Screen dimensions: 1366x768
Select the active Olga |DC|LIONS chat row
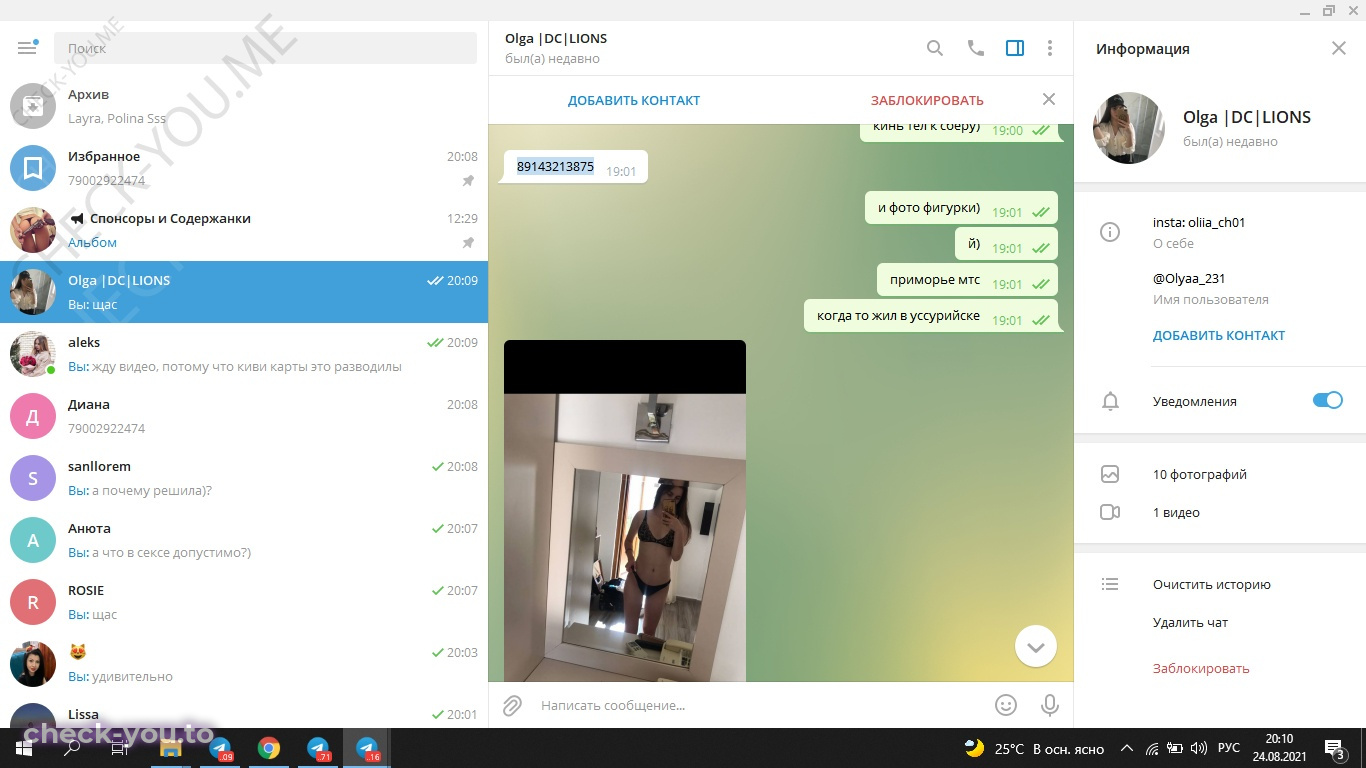point(244,292)
